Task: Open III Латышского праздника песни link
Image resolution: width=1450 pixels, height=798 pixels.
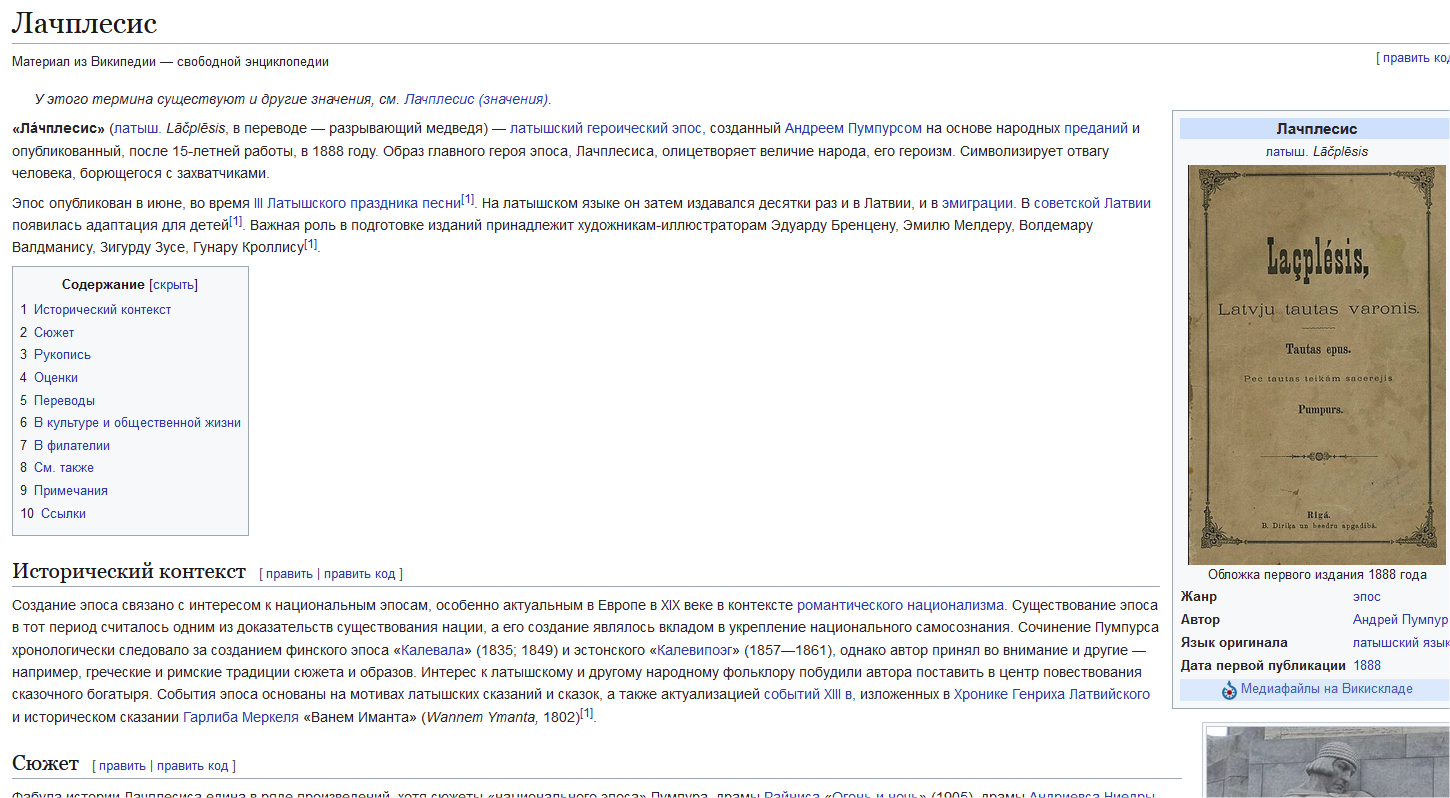Action: click(x=357, y=203)
